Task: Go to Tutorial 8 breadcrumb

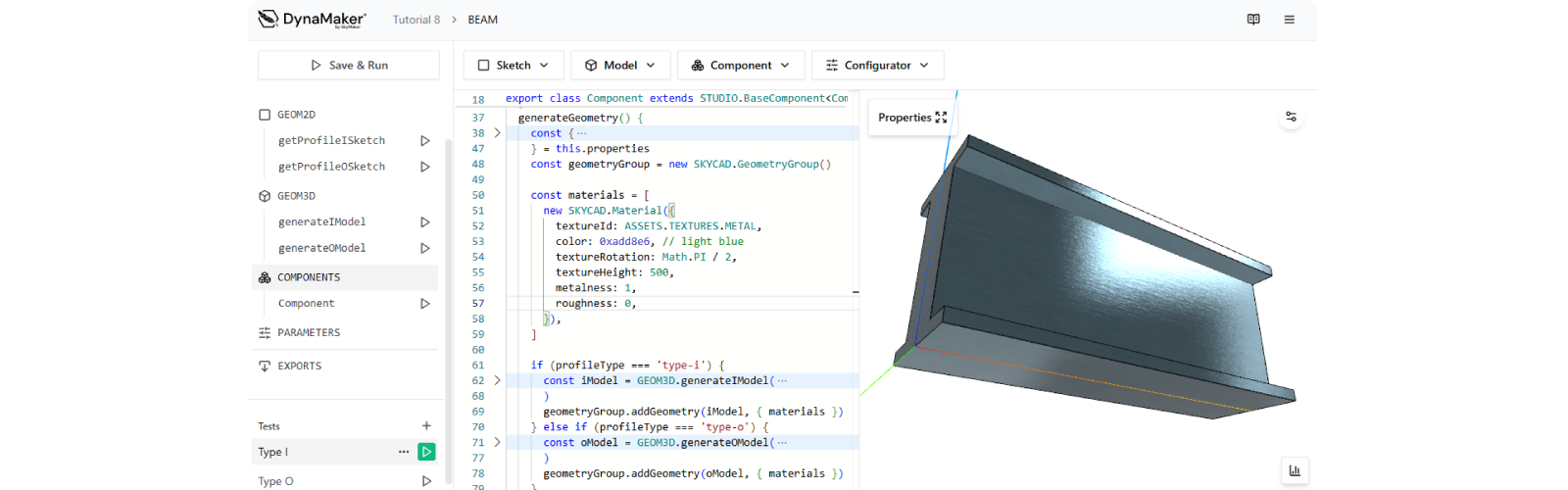Action: click(416, 20)
